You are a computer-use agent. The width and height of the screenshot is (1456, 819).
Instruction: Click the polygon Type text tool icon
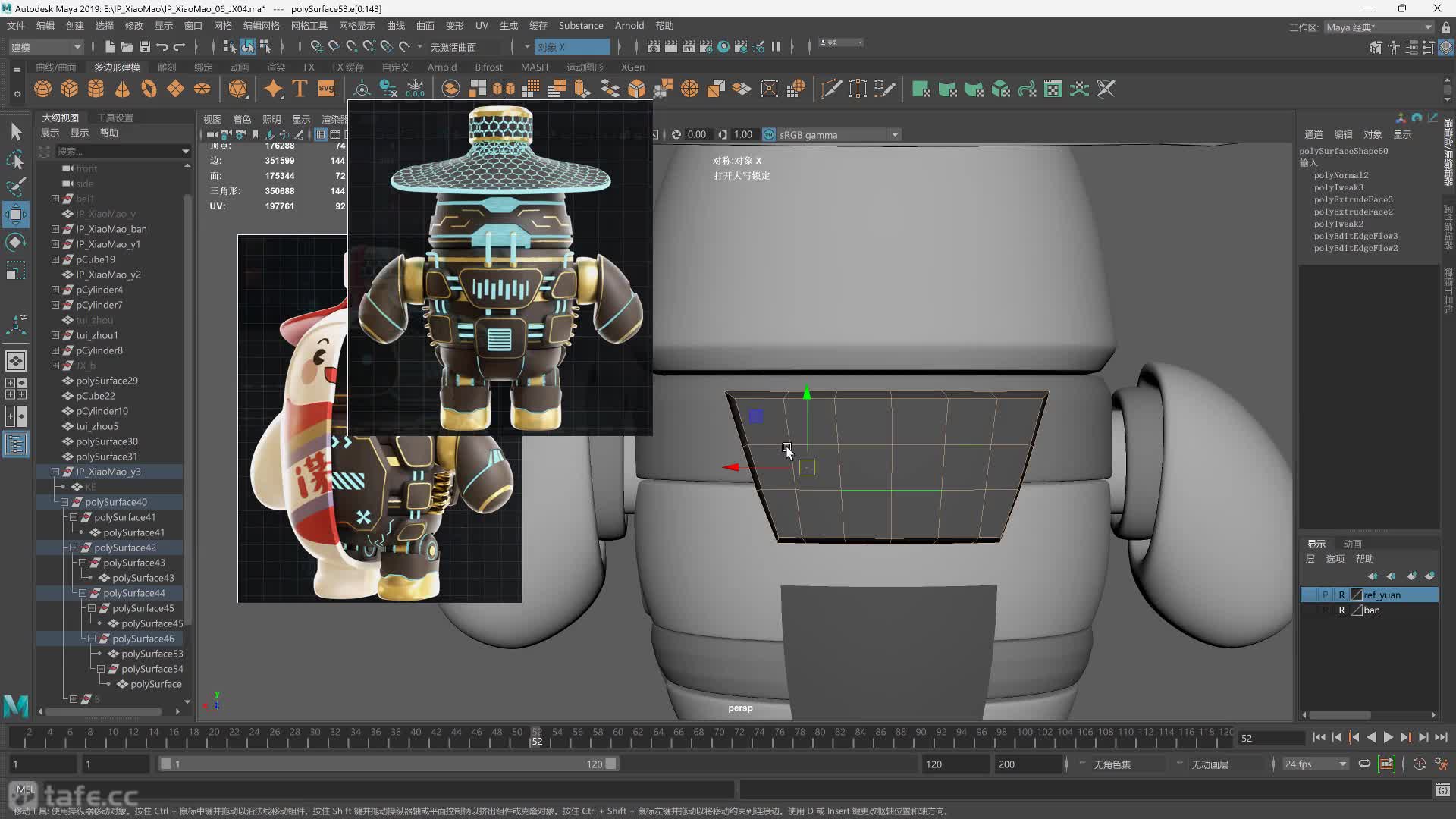(300, 89)
